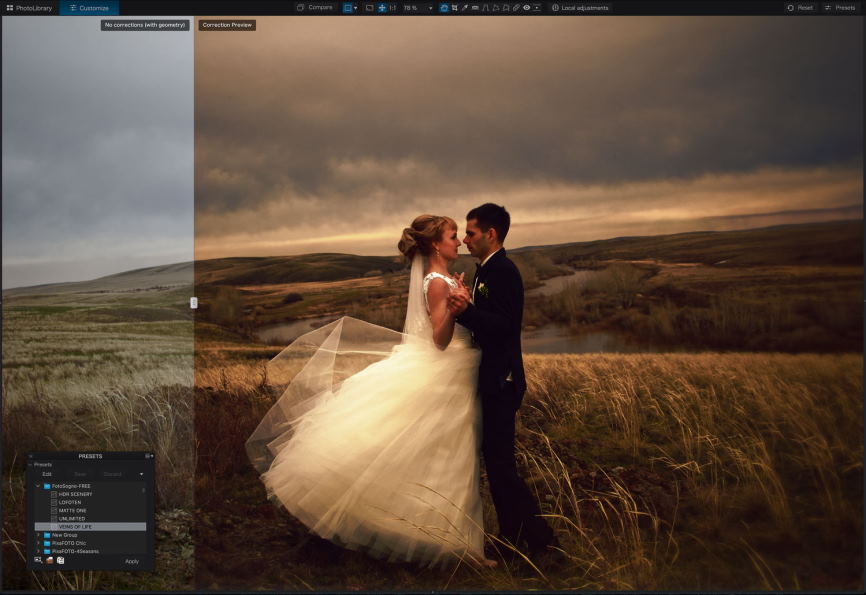The width and height of the screenshot is (866, 595).
Task: Expand the PixaFOTO-4Seasons group
Action: tap(38, 551)
